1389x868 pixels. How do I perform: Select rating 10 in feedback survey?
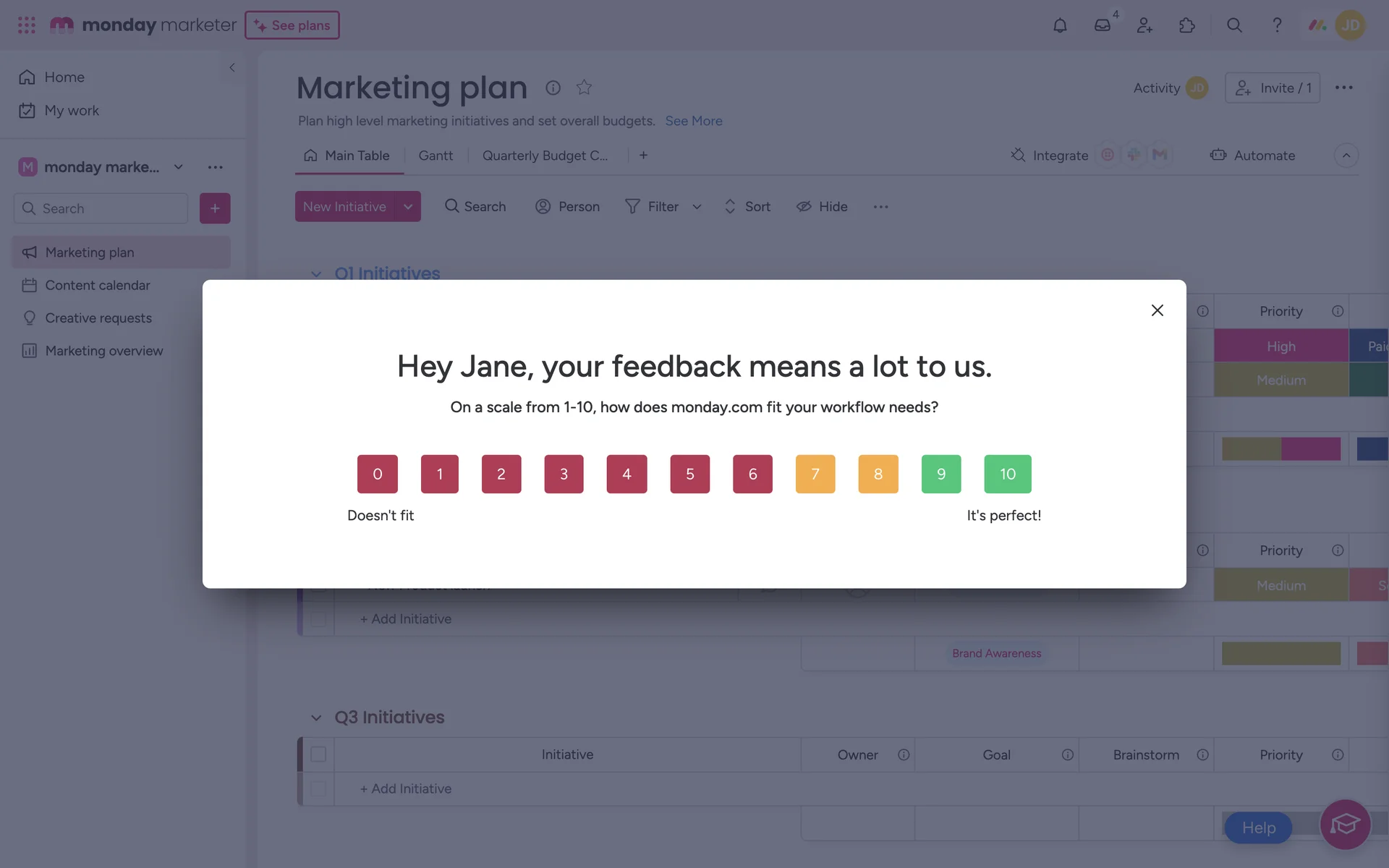[1007, 474]
